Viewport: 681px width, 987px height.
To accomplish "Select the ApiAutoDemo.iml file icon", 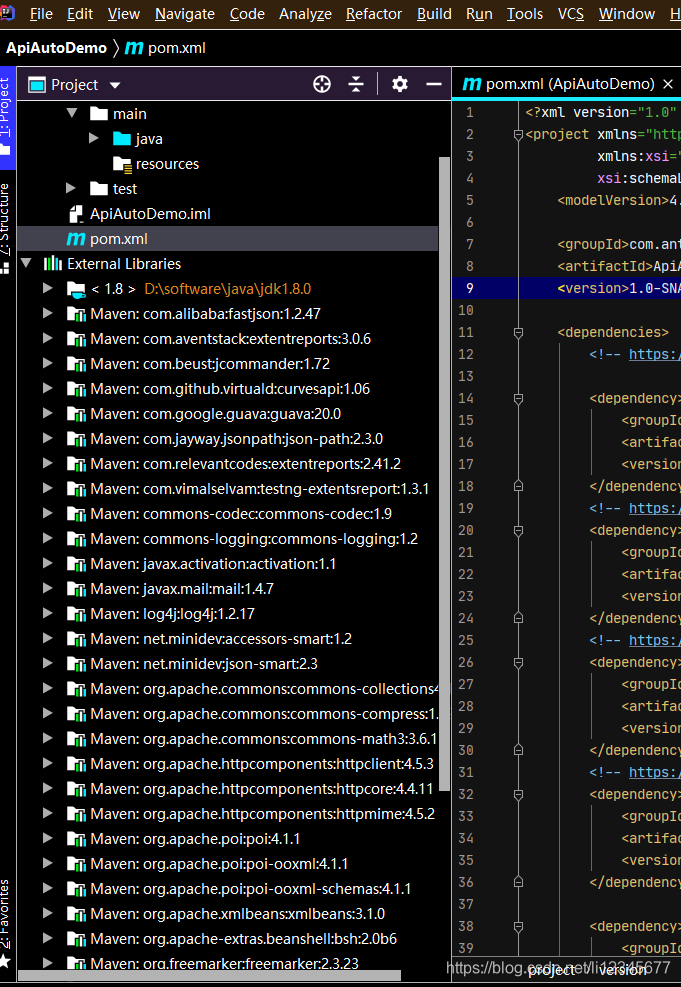I will click(x=76, y=214).
